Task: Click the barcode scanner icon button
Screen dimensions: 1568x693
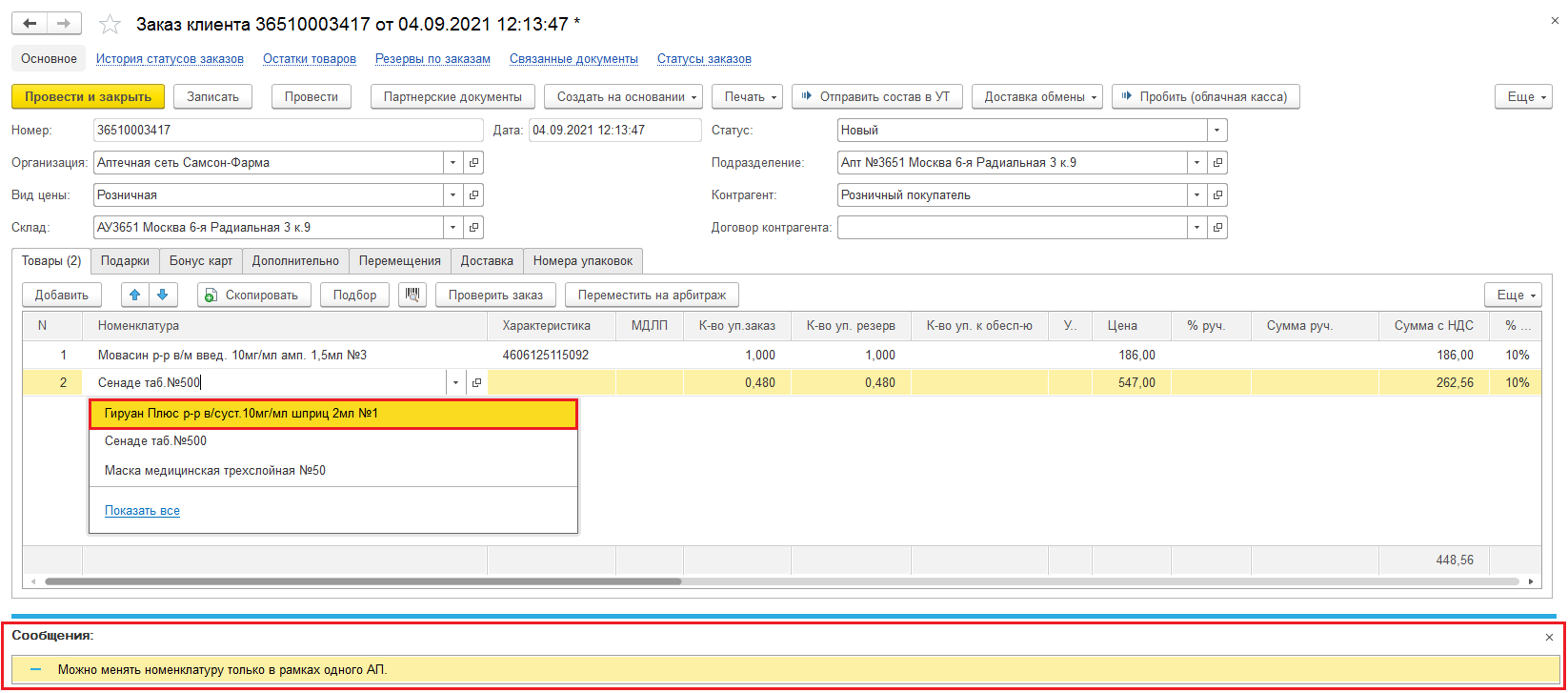Action: pyautogui.click(x=412, y=295)
